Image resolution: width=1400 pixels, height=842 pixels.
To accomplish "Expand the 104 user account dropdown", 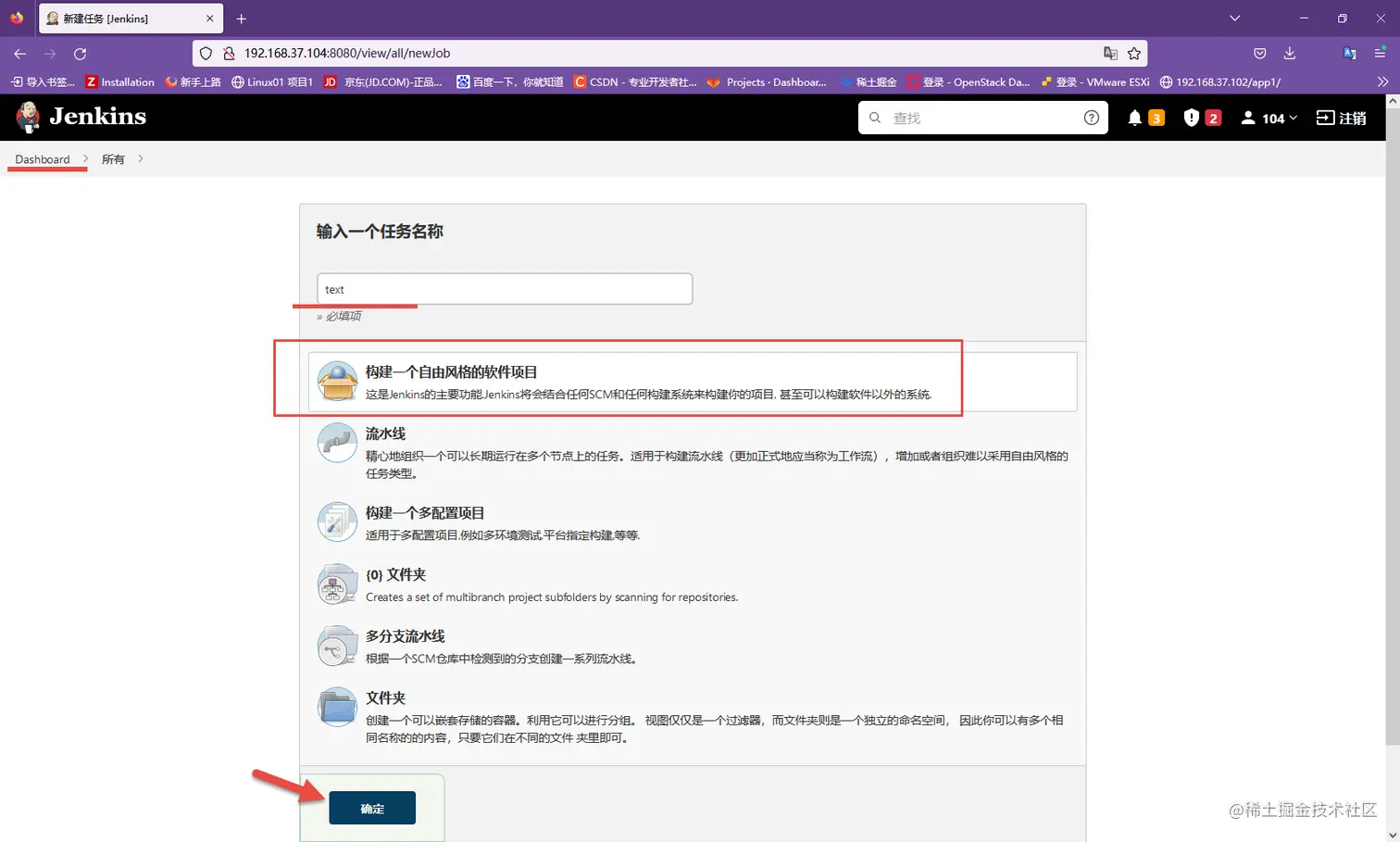I will click(1269, 118).
